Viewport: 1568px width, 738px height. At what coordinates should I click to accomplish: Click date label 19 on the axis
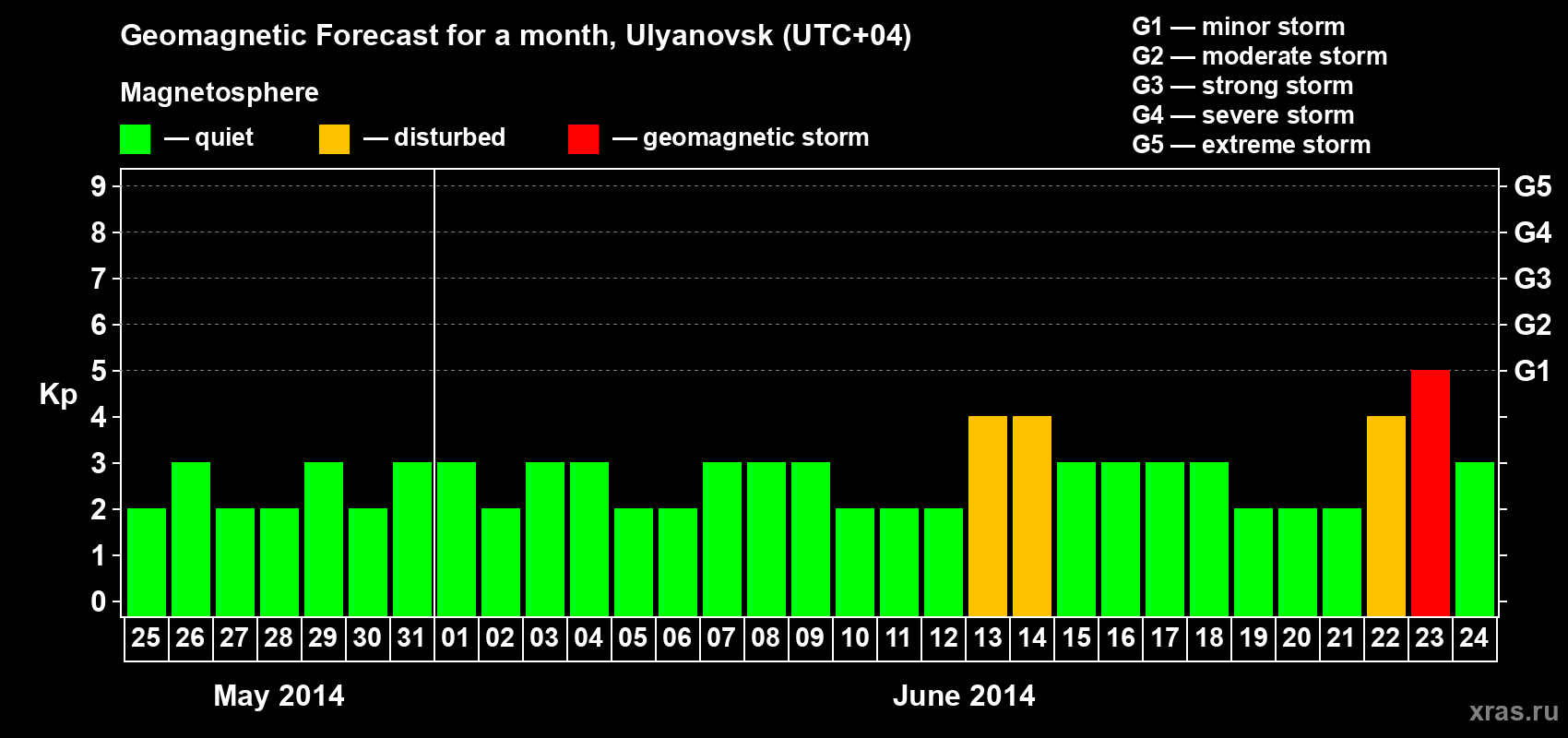pos(1253,637)
